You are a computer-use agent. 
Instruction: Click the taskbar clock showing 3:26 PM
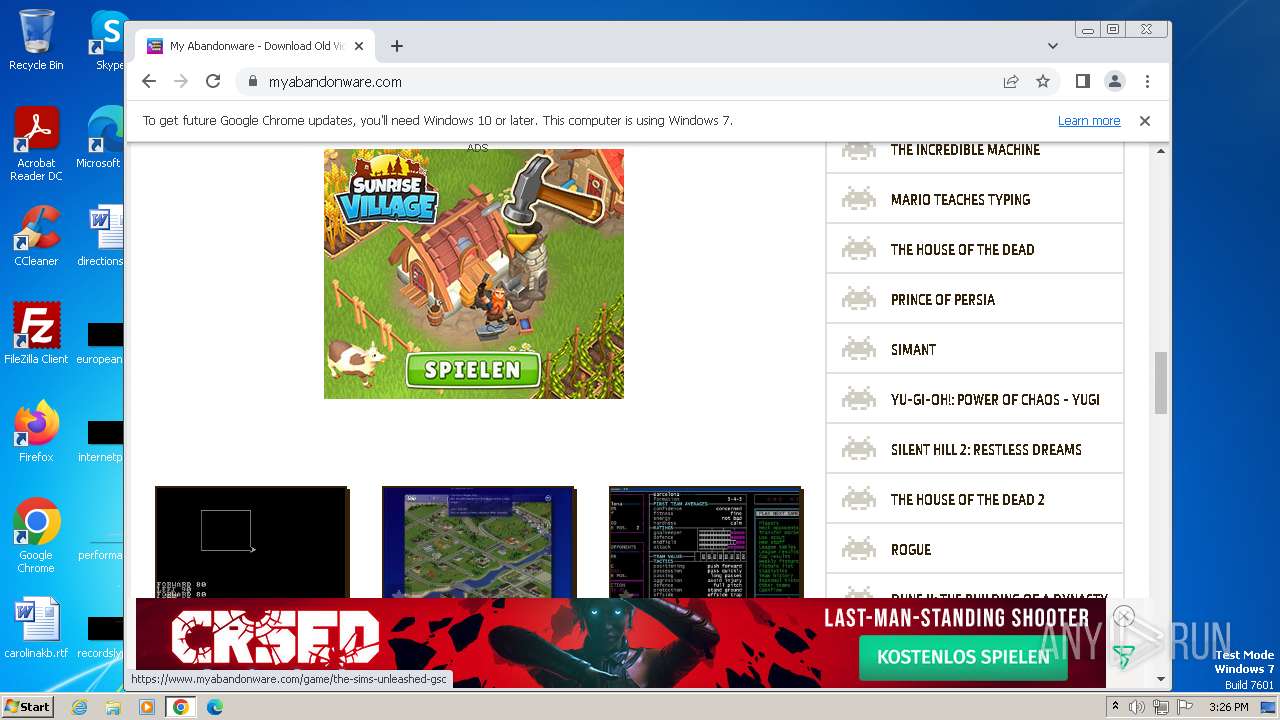click(1228, 707)
